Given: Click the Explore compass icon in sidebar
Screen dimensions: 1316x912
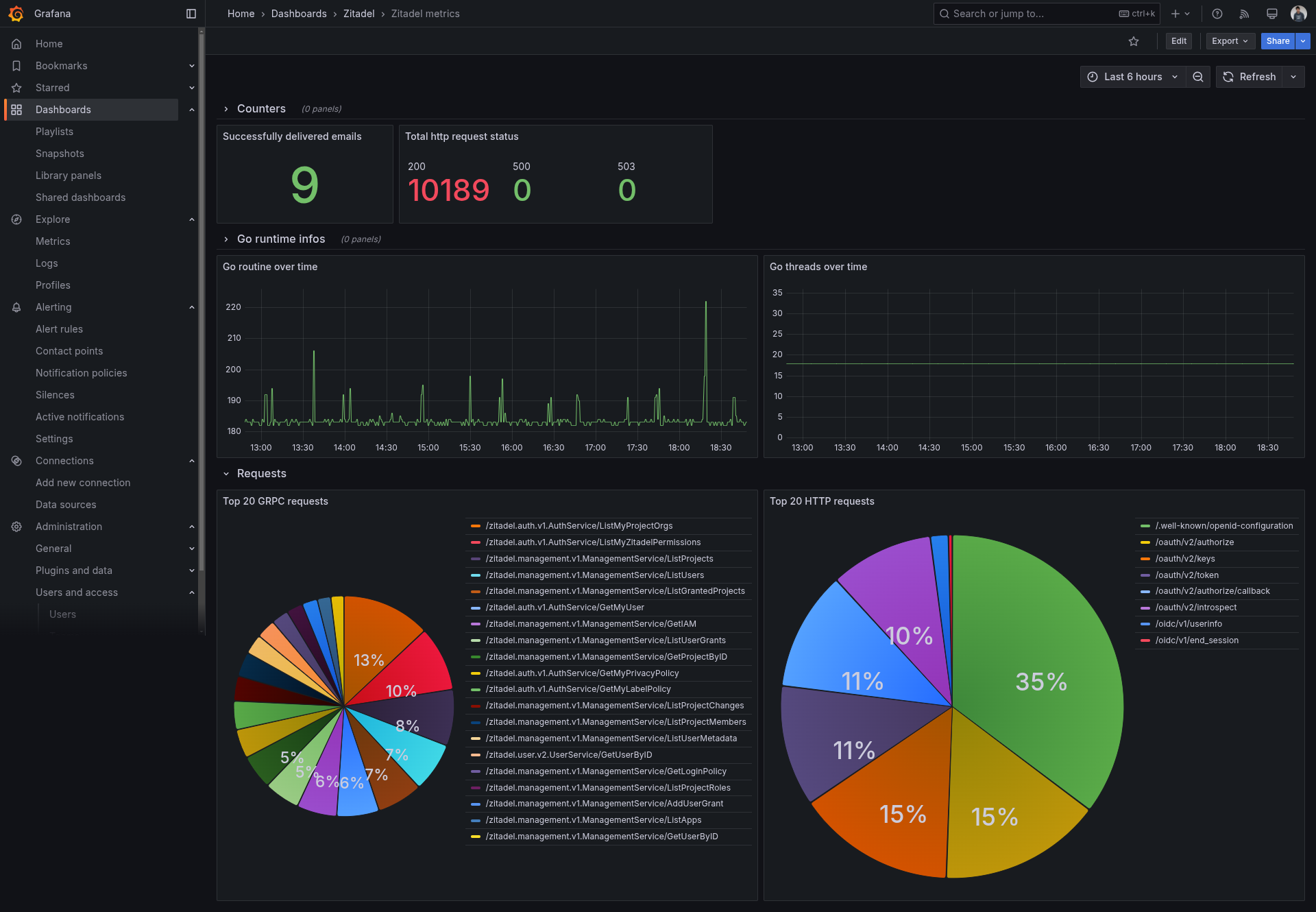Looking at the screenshot, I should tap(16, 219).
